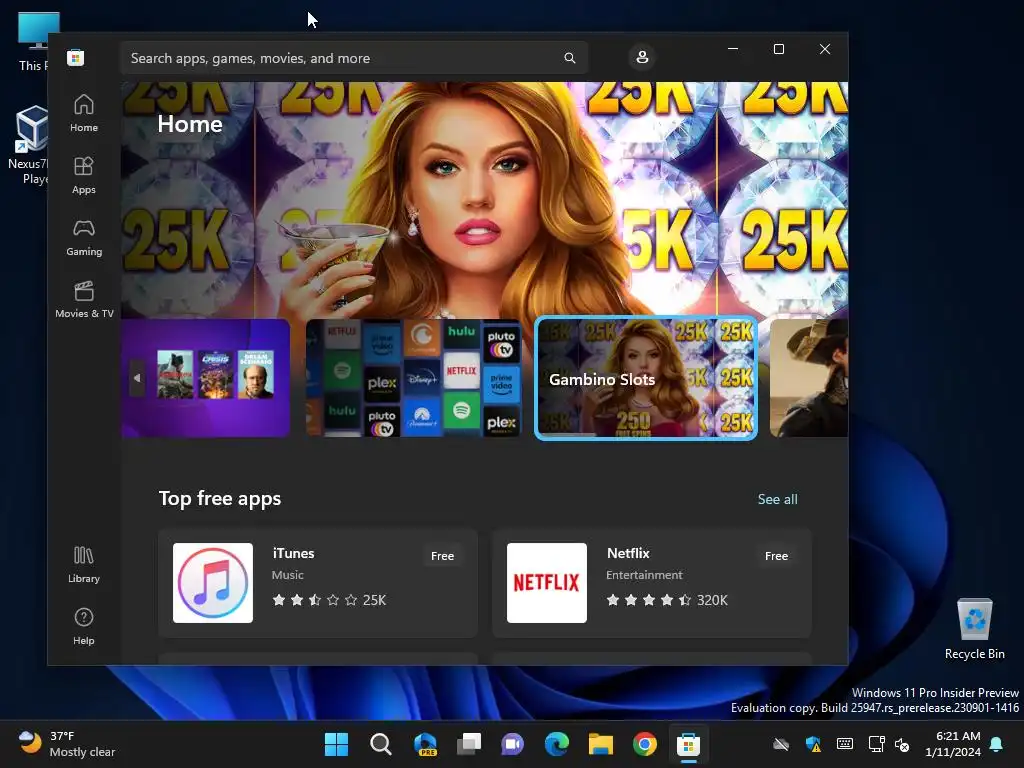Click the Windows Security tray icon
The height and width of the screenshot is (768, 1024).
click(813, 744)
